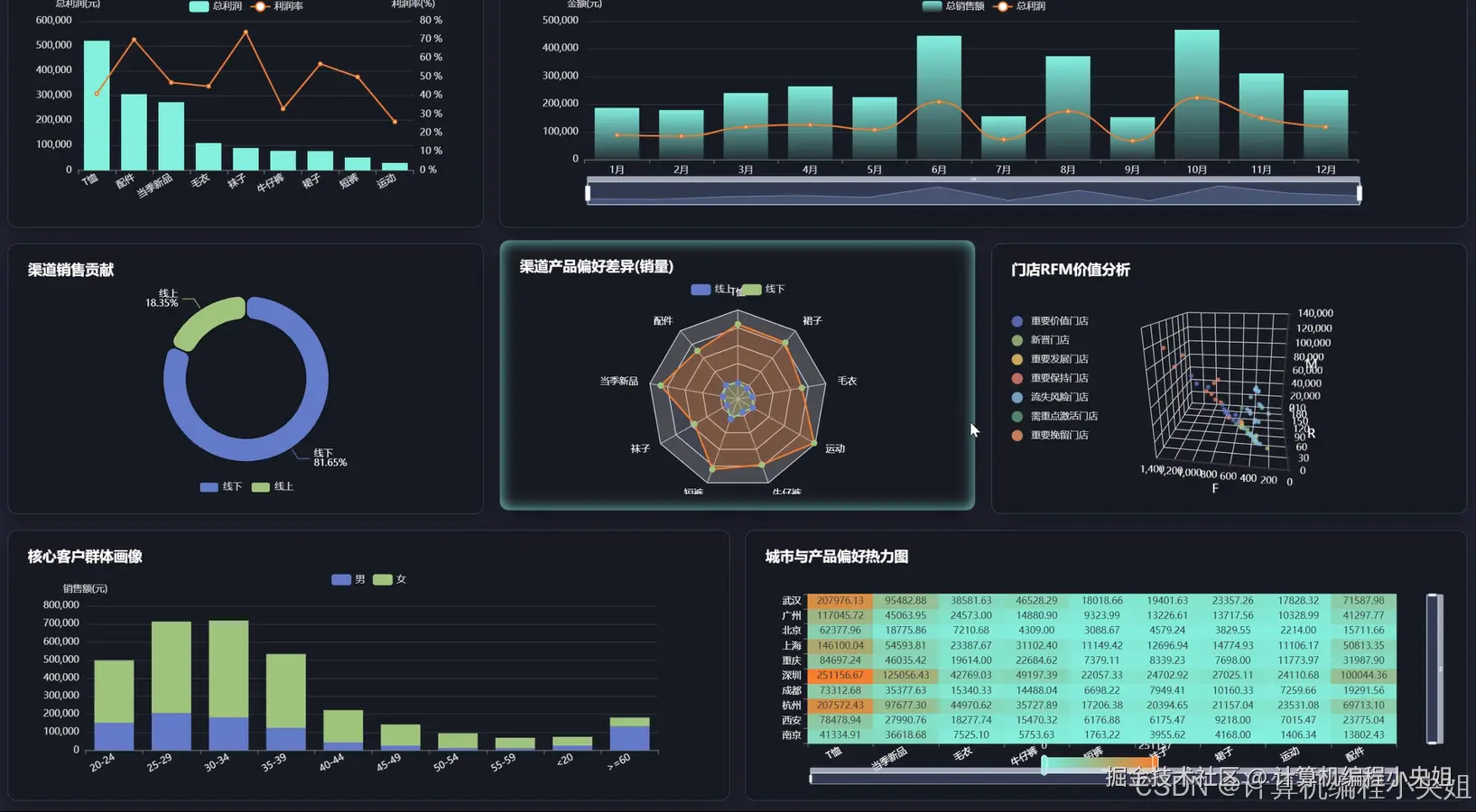Toggle 流失风险门店 legend item
1476x812 pixels.
coord(1050,397)
